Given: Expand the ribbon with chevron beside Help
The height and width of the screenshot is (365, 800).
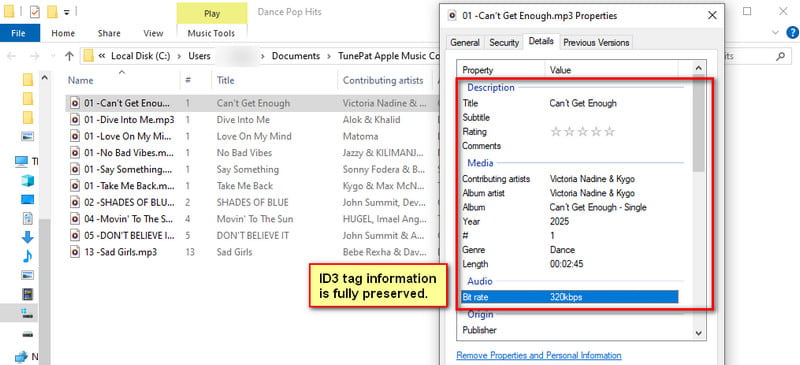Looking at the screenshot, I should (776, 33).
